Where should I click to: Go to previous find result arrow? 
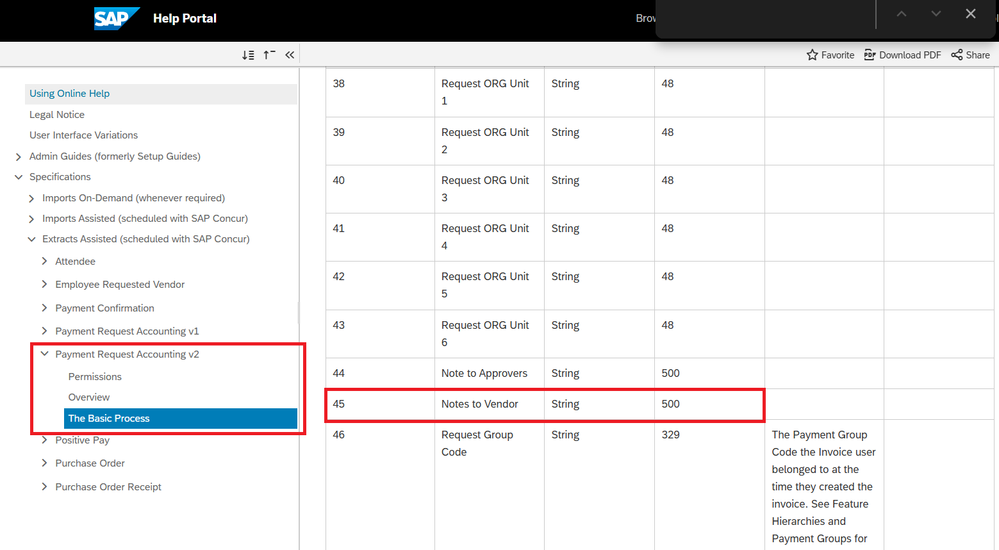902,13
